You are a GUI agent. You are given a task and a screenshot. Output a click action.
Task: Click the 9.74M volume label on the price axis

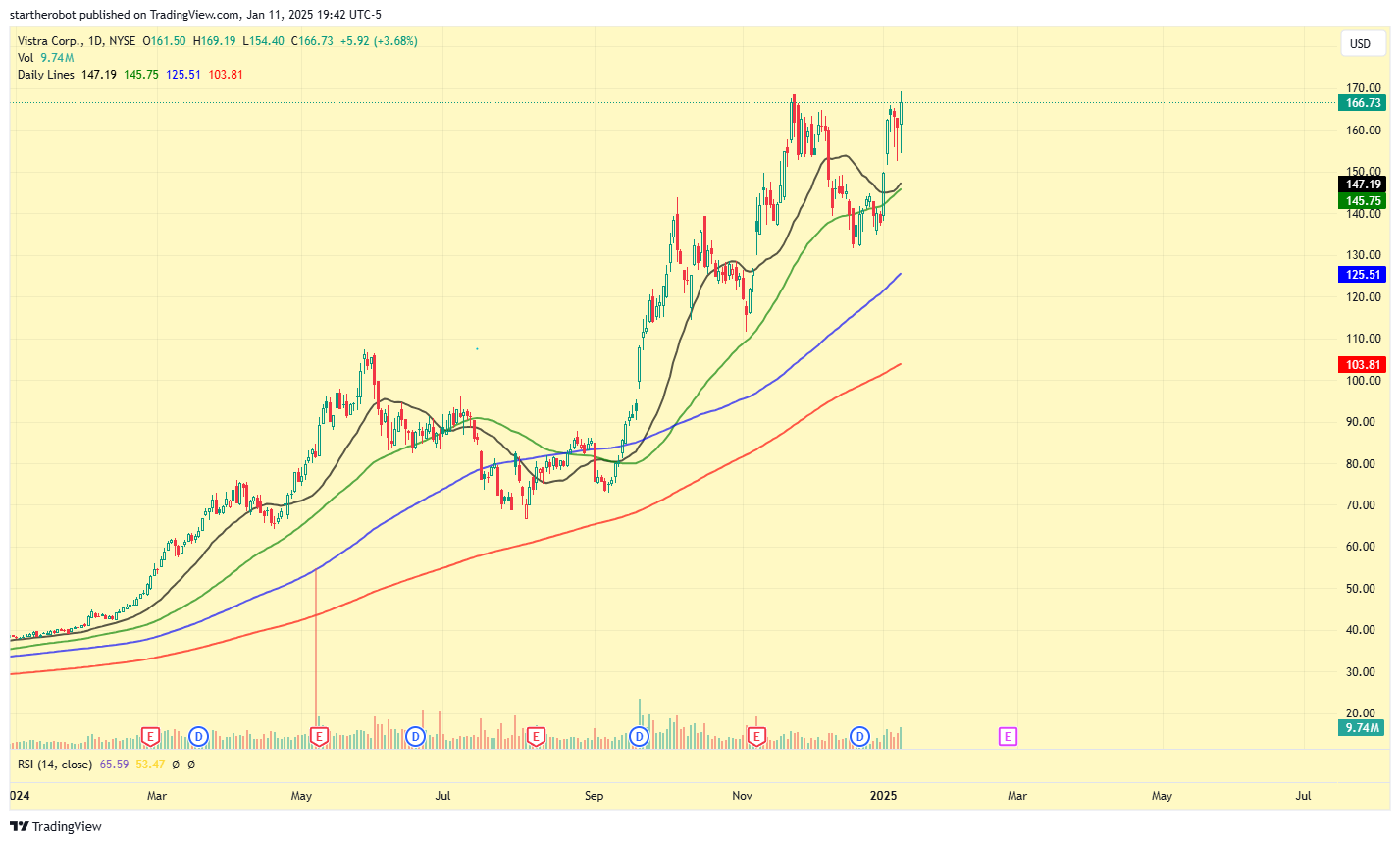coord(1362,728)
